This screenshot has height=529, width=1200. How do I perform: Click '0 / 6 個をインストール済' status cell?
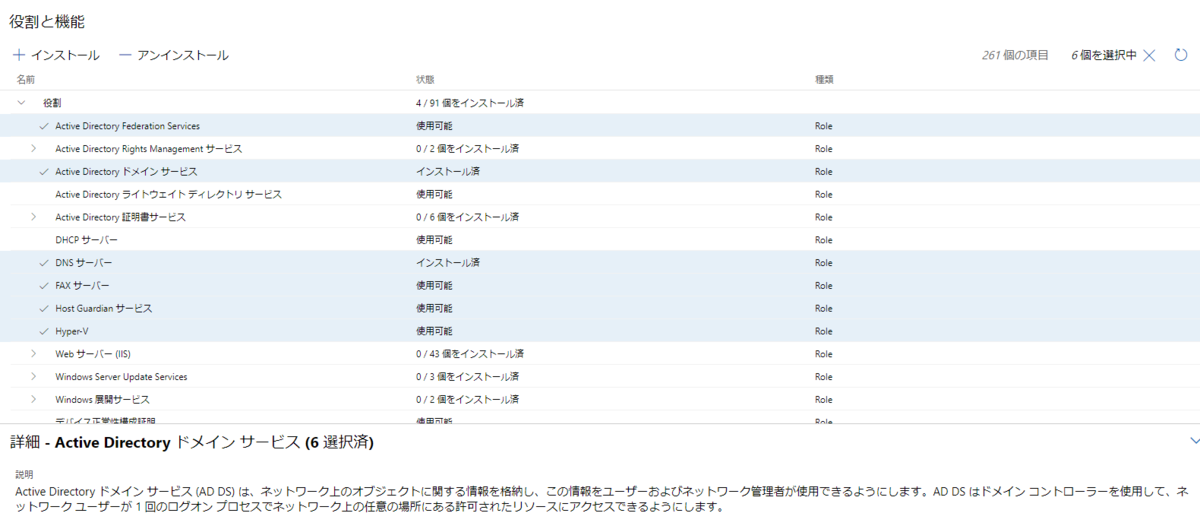pyautogui.click(x=467, y=217)
